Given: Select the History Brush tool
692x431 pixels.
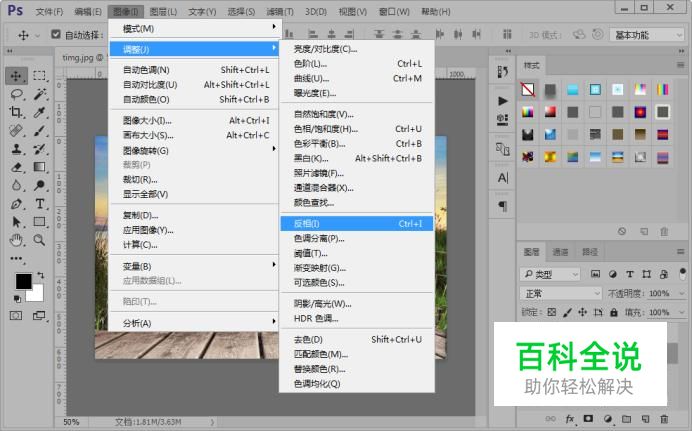Looking at the screenshot, I should click(x=40, y=149).
